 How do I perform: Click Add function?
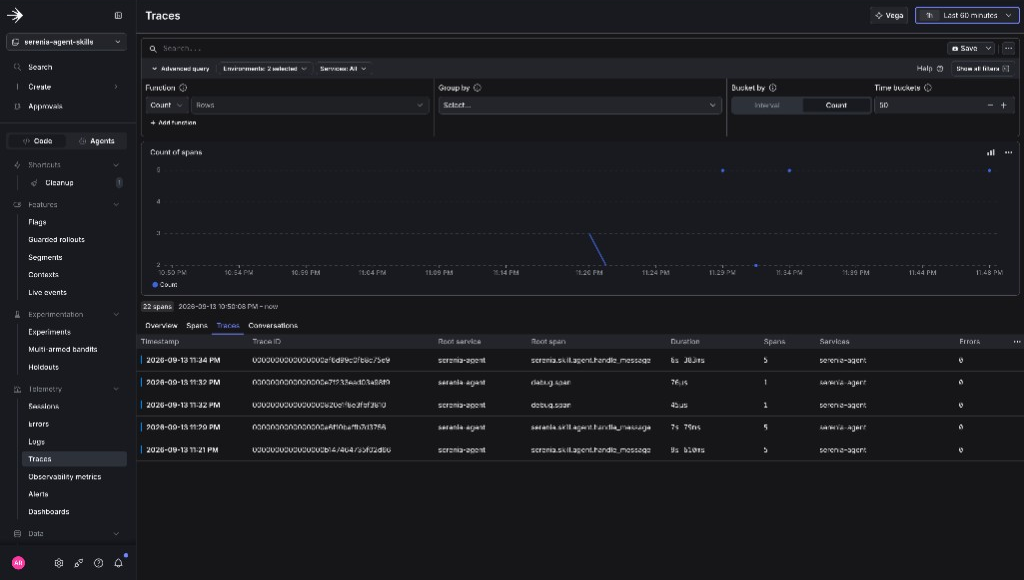click(173, 123)
